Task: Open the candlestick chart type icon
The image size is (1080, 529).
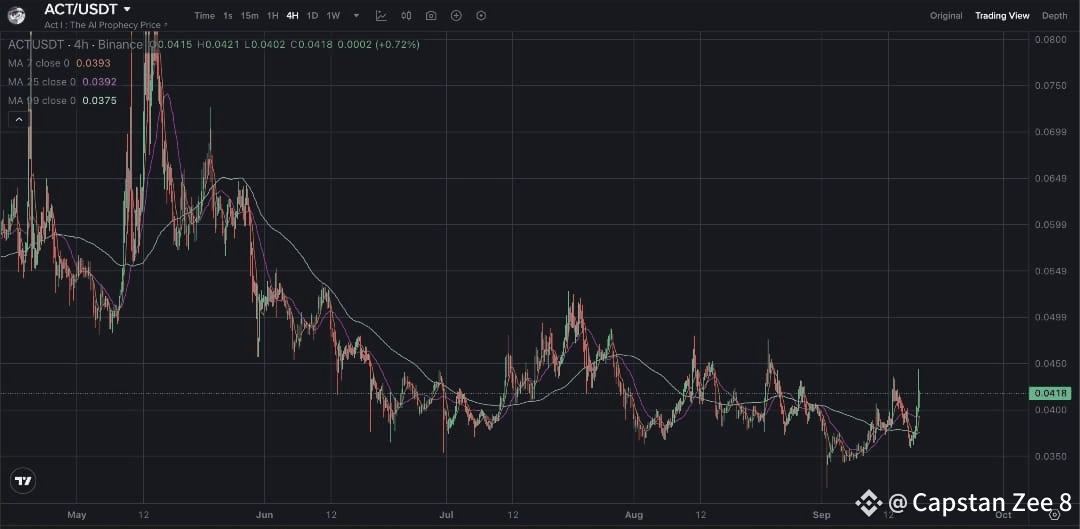Action: [406, 15]
